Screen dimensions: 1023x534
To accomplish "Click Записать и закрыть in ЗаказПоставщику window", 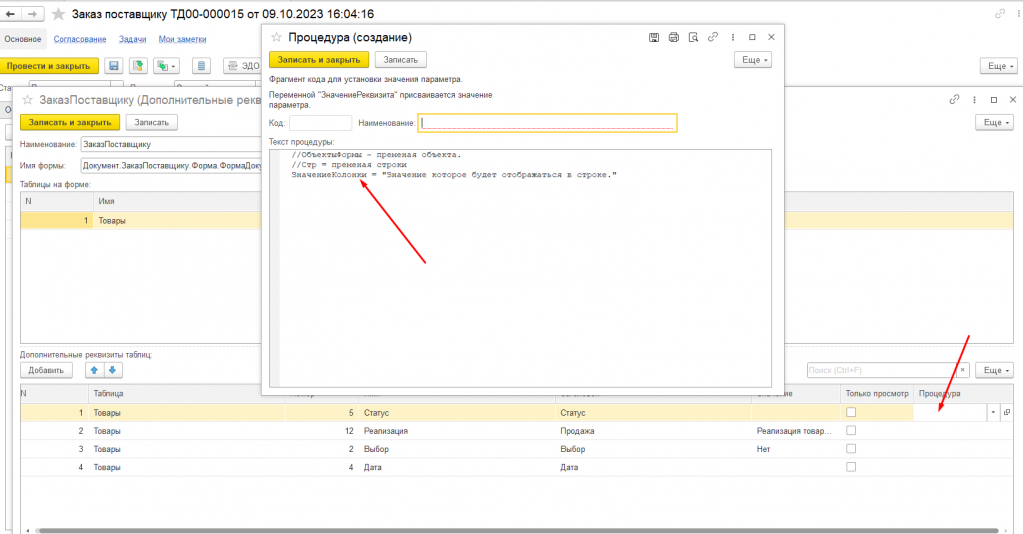I will tap(70, 122).
